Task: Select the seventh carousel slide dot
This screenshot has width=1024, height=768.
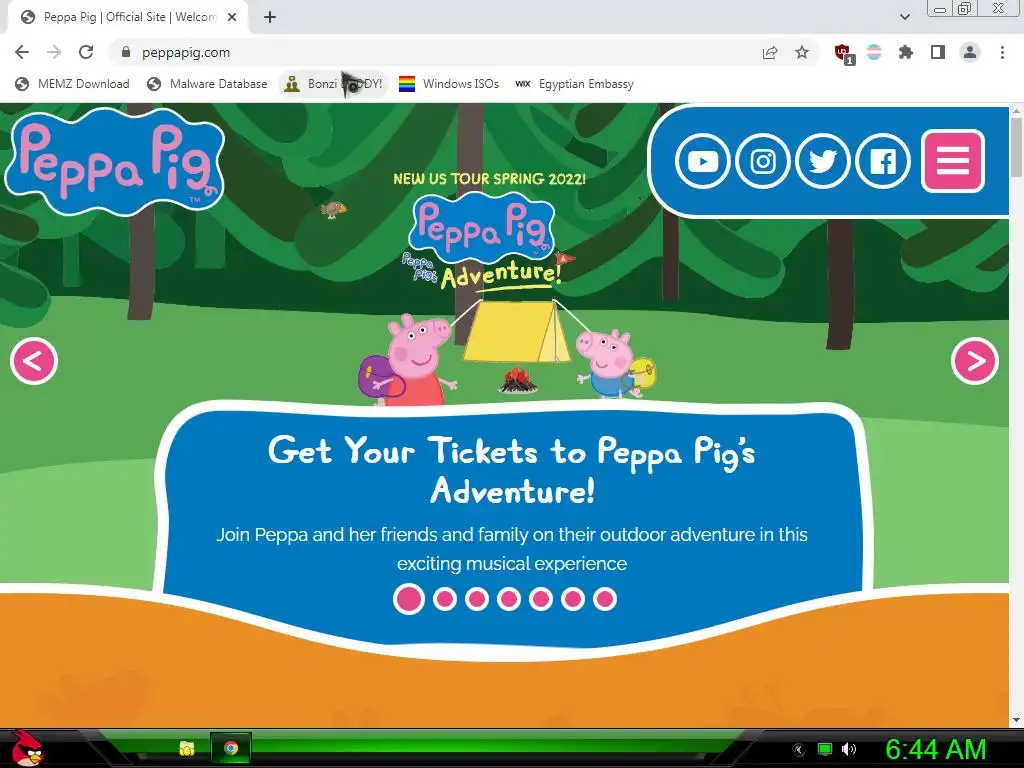Action: click(605, 599)
